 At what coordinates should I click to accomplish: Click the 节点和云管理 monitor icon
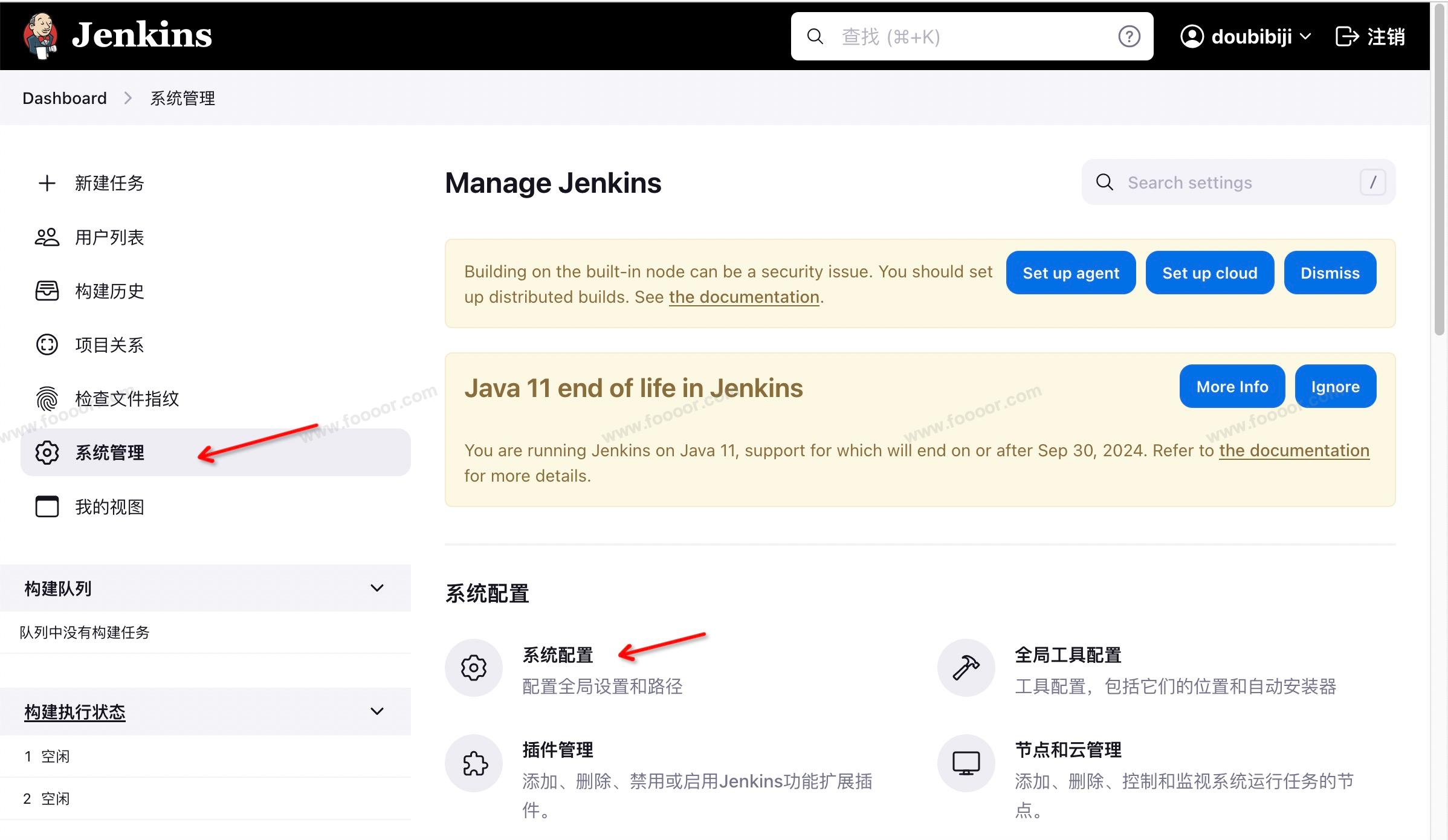(x=966, y=763)
